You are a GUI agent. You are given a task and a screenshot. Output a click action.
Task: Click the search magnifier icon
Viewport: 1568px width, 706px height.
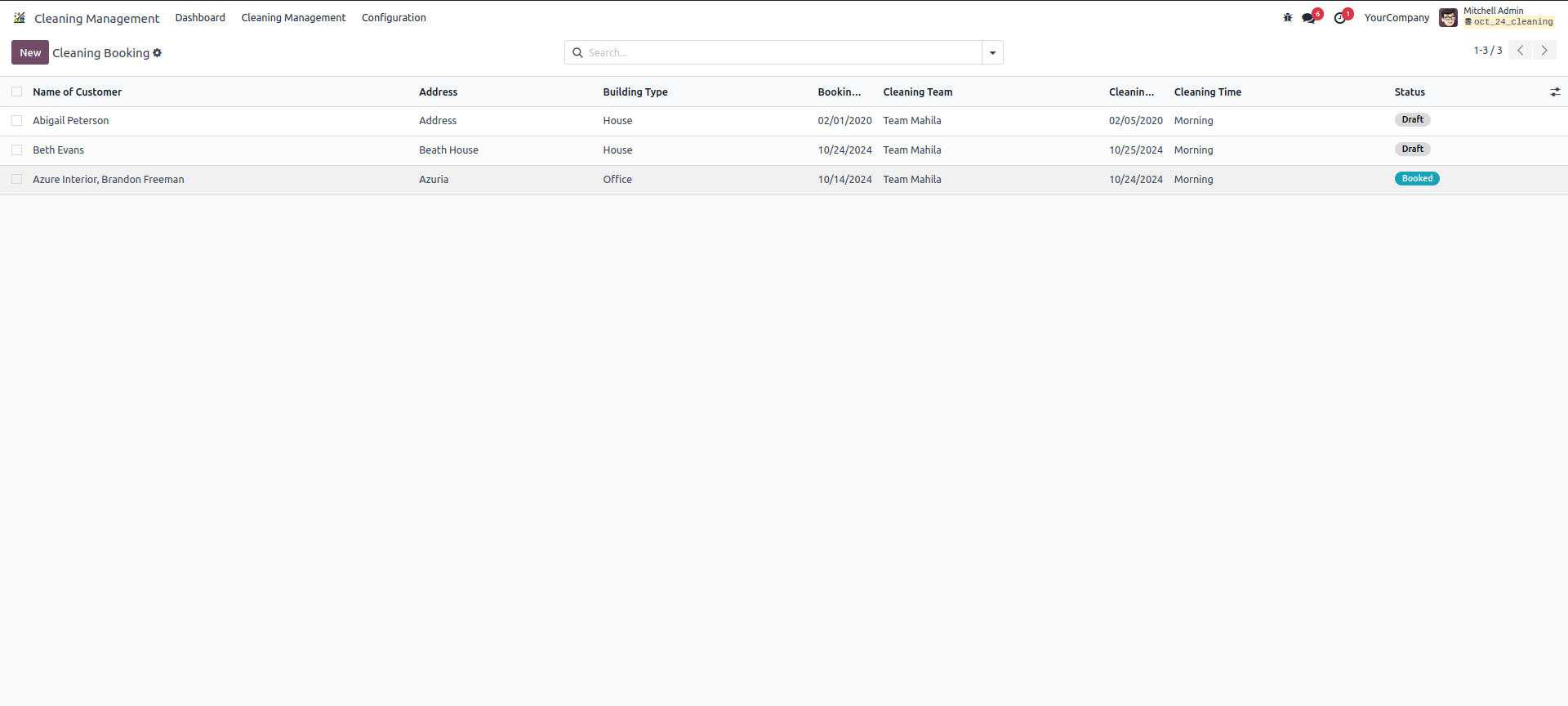pyautogui.click(x=577, y=52)
